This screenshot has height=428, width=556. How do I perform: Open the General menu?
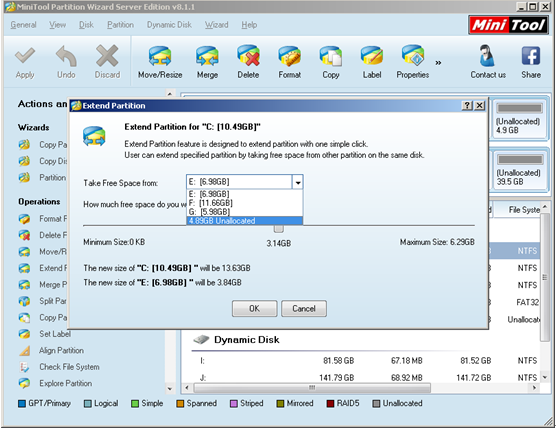(x=23, y=25)
